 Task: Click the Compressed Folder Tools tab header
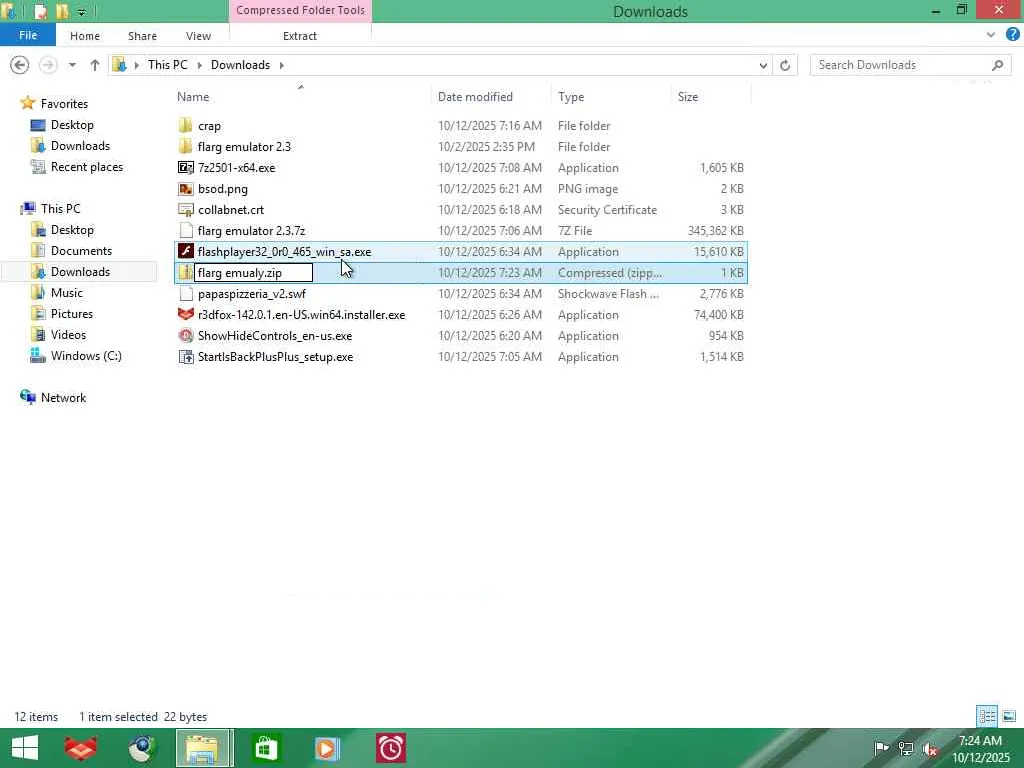point(300,10)
